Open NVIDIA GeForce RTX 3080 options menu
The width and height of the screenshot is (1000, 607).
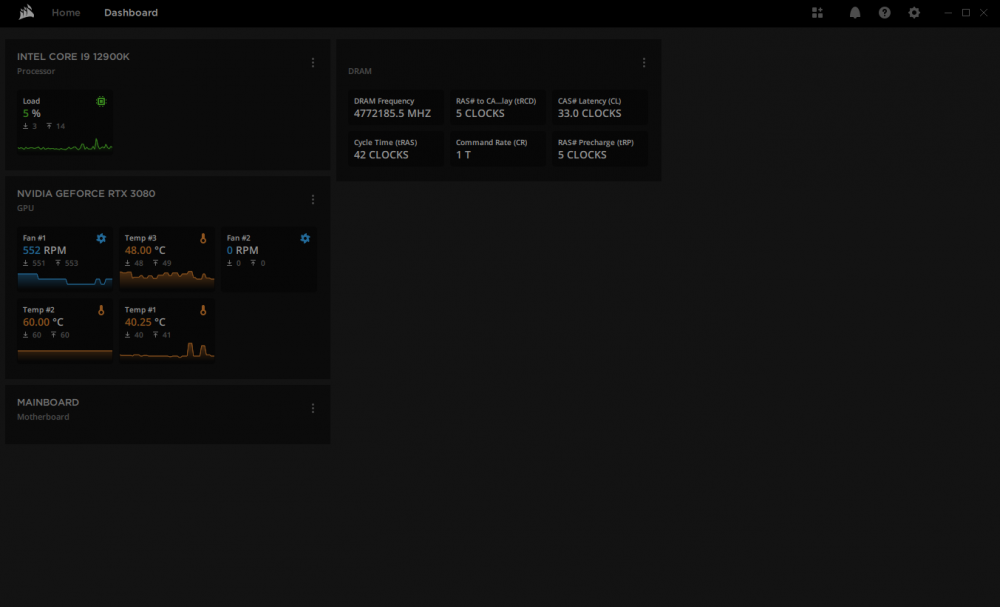pos(312,200)
